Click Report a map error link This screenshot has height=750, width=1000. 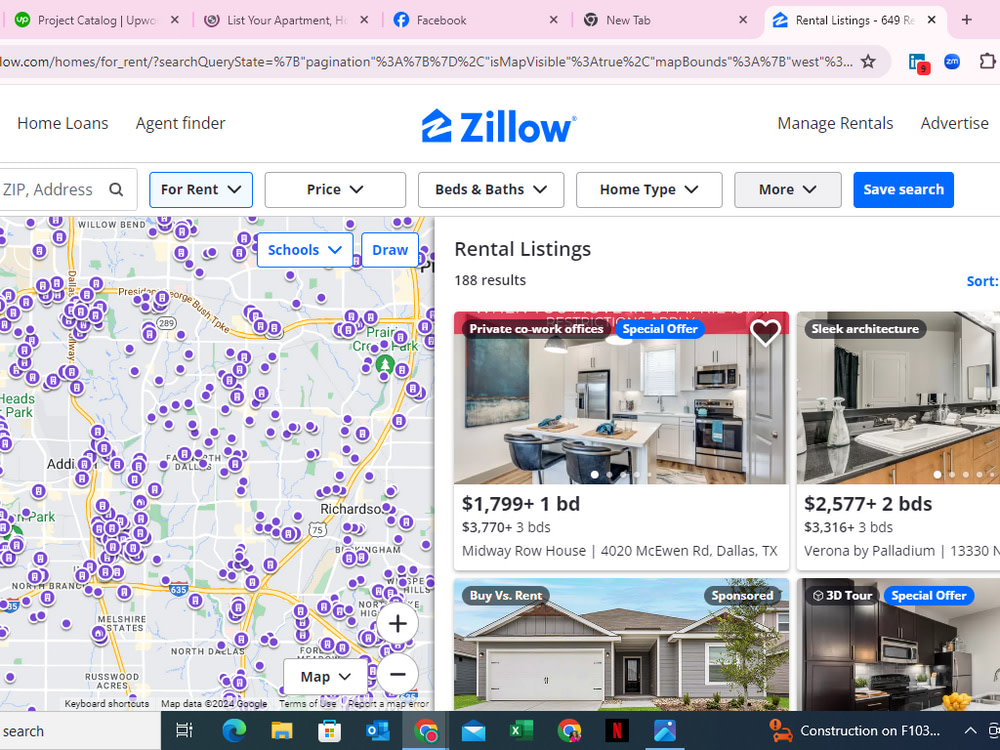tap(388, 703)
